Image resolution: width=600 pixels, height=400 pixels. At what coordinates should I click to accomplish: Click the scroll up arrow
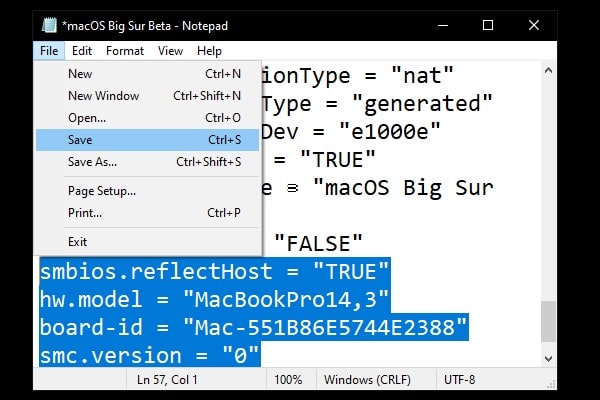(x=548, y=70)
